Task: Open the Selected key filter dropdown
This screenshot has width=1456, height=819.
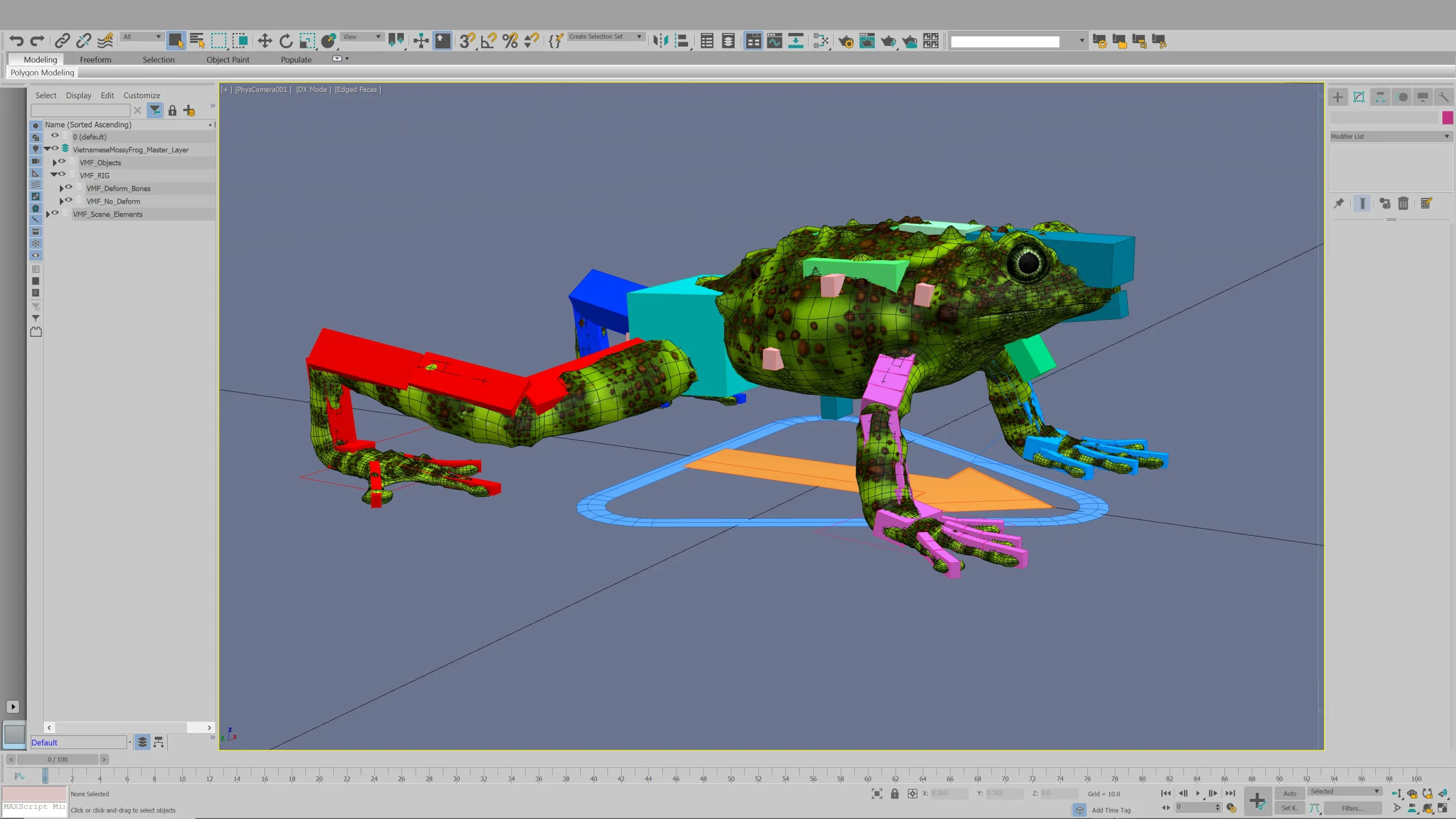Action: (x=1345, y=791)
